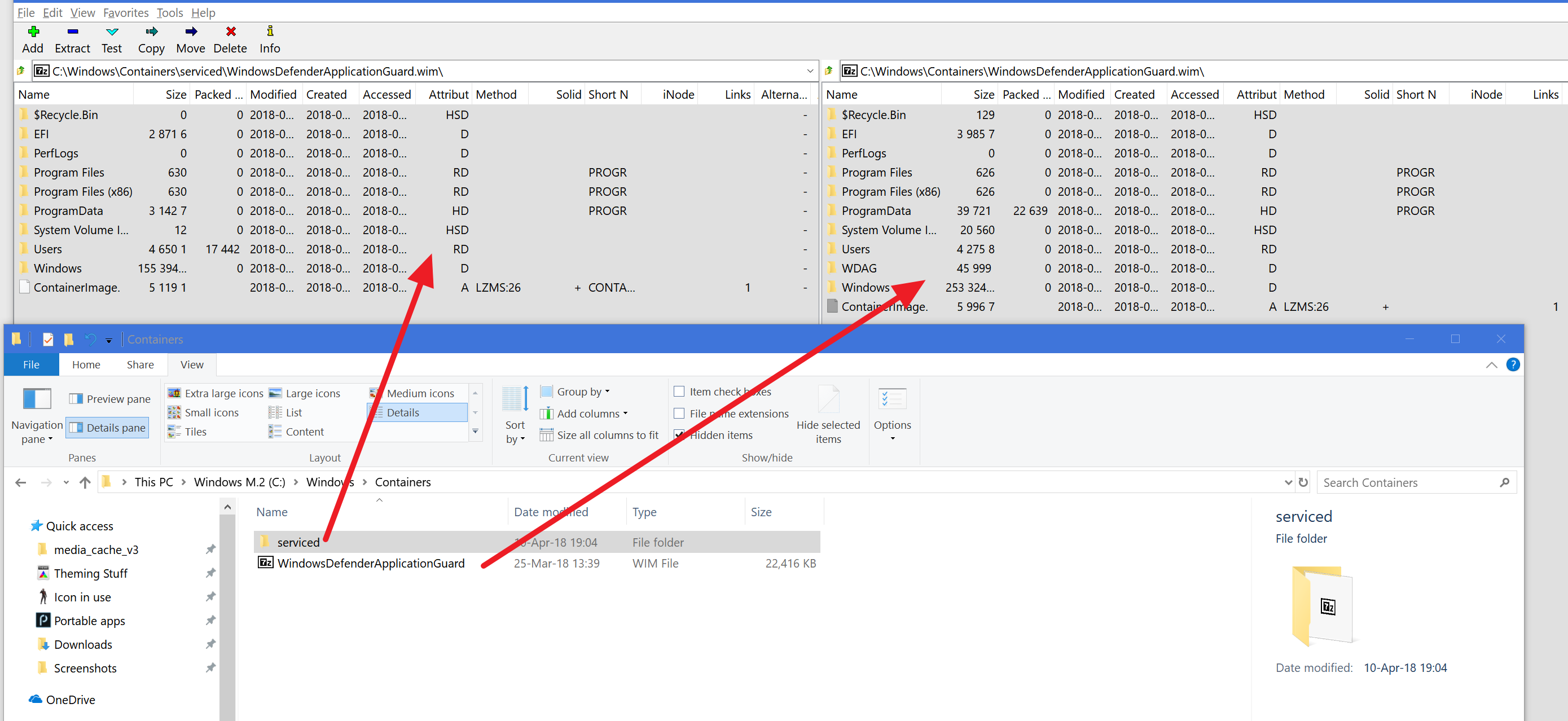Viewport: 1568px width, 721px height.
Task: Open the File tab in Explorer
Action: pos(31,364)
